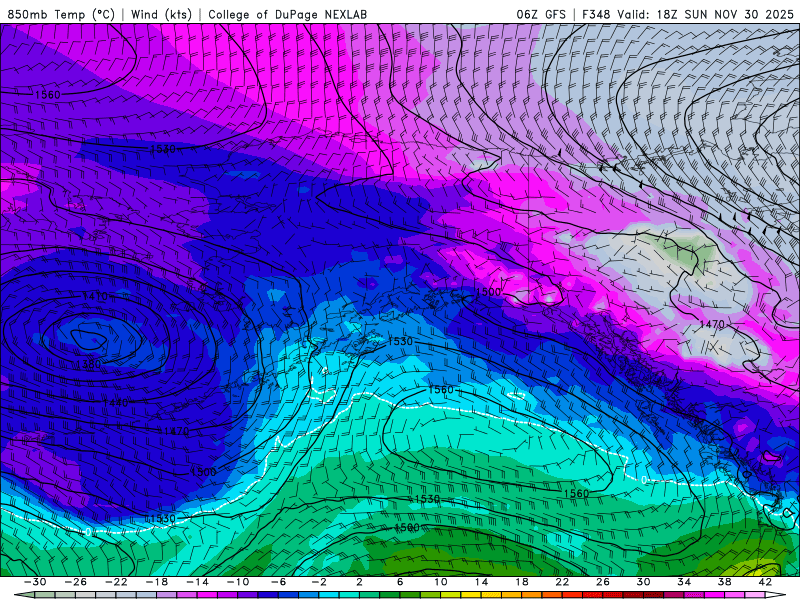The width and height of the screenshot is (800, 600).
Task: Click the white '0' isotherm label at right
Action: pyautogui.click(x=644, y=480)
